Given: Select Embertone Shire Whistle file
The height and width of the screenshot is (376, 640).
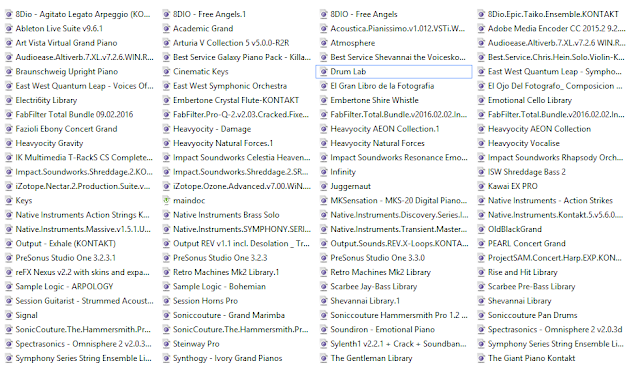Looking at the screenshot, I should pos(374,100).
